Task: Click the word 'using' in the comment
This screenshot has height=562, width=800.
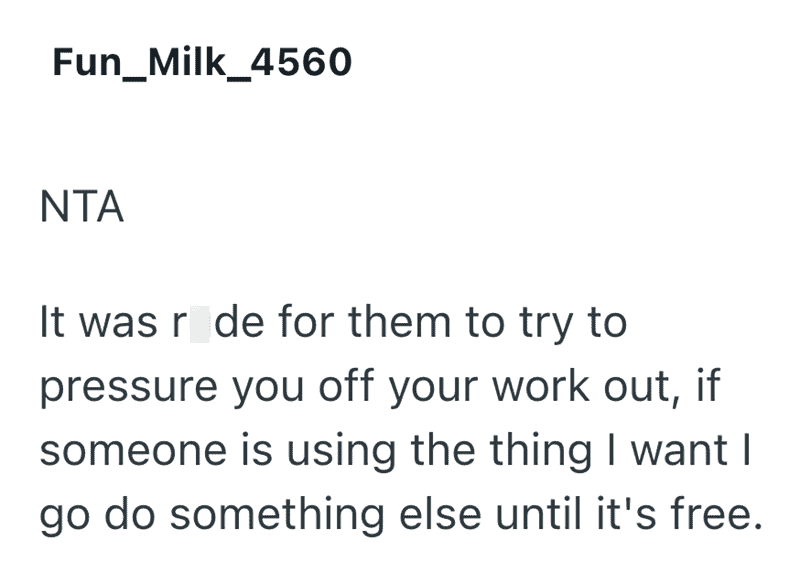Action: click(x=341, y=452)
